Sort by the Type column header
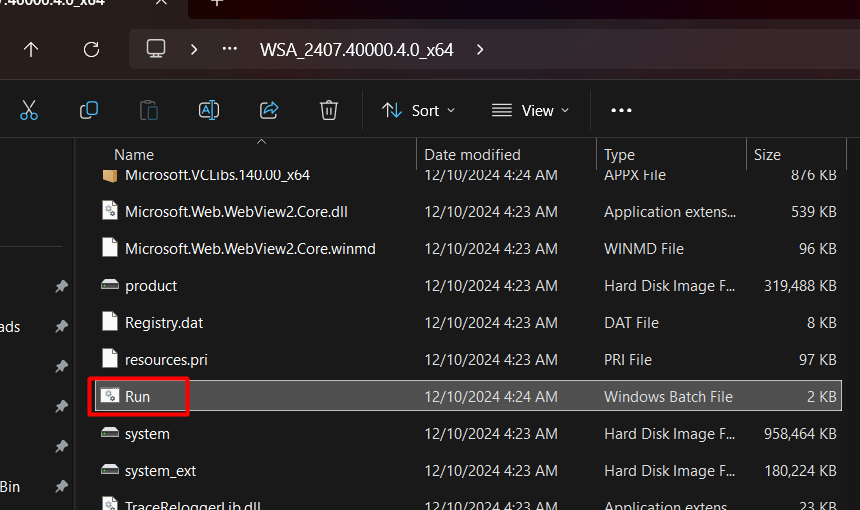 point(619,155)
